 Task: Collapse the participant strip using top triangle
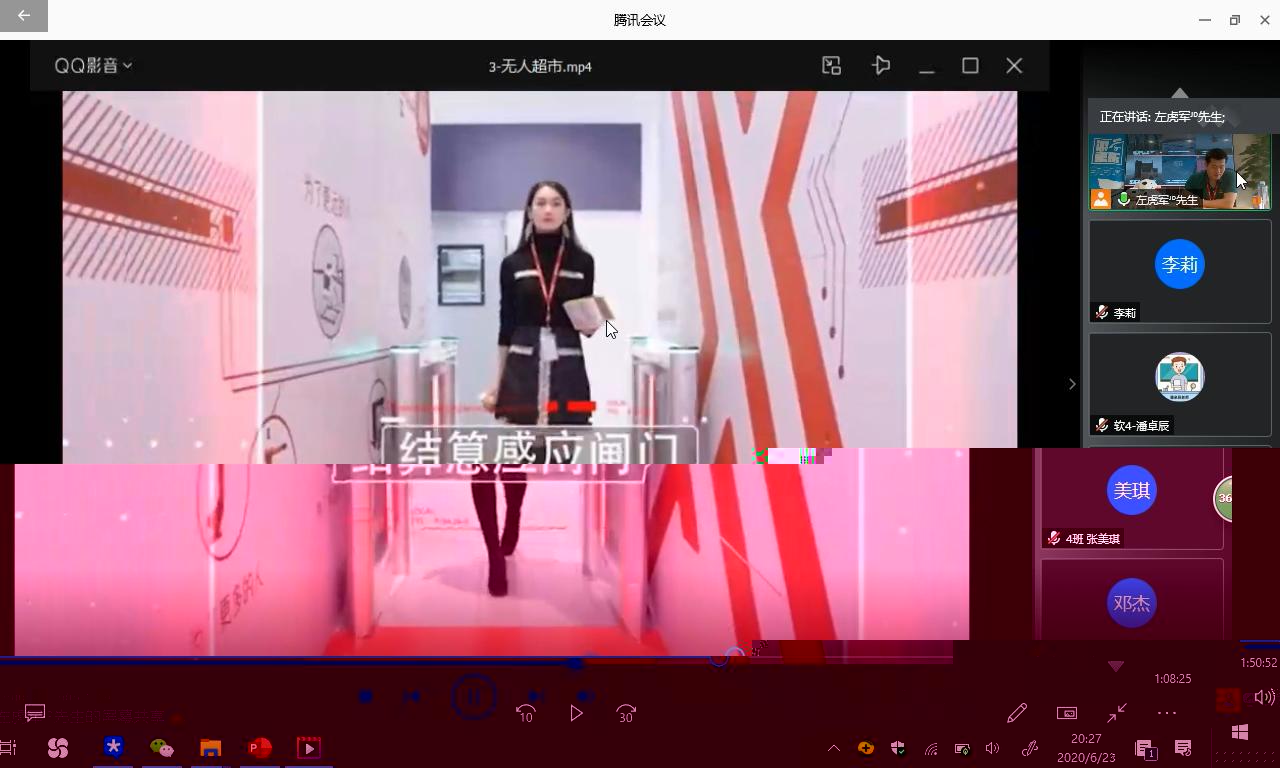click(1180, 93)
